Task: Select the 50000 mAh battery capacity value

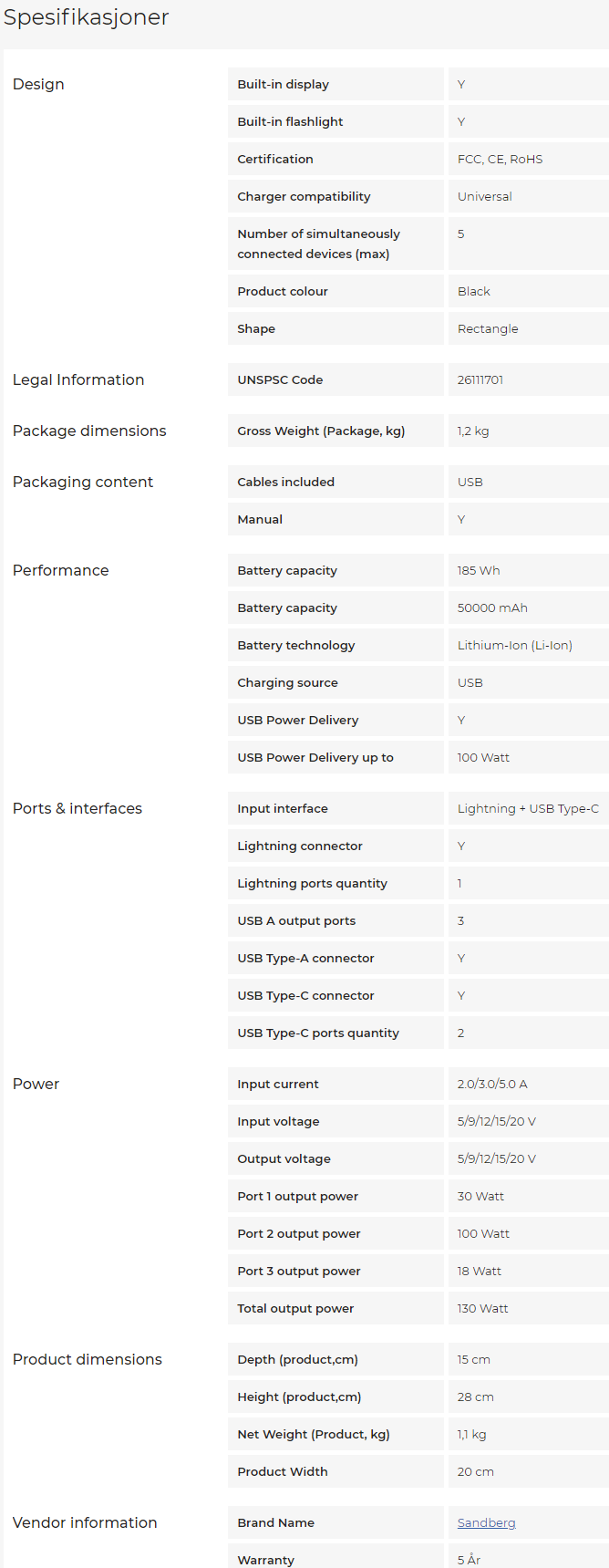Action: point(492,607)
